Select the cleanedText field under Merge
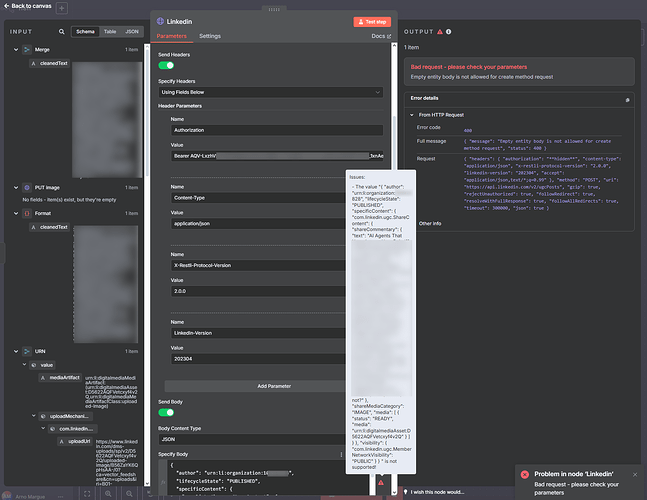This screenshot has height=500, width=647. click(x=50, y=63)
